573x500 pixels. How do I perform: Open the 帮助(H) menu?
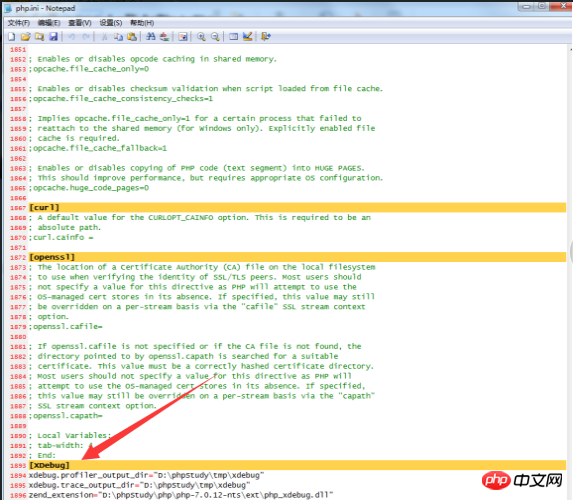click(142, 23)
